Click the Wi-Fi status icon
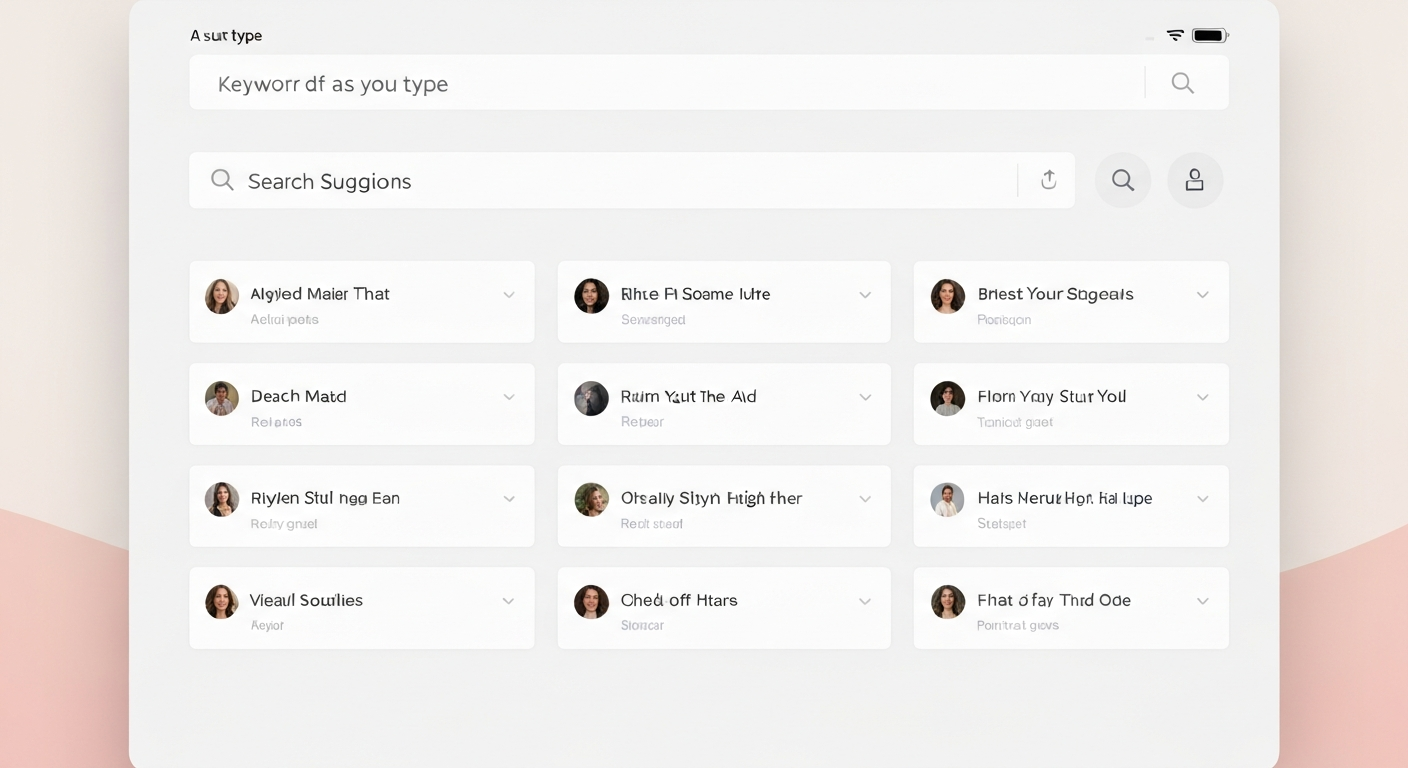 tap(1175, 36)
